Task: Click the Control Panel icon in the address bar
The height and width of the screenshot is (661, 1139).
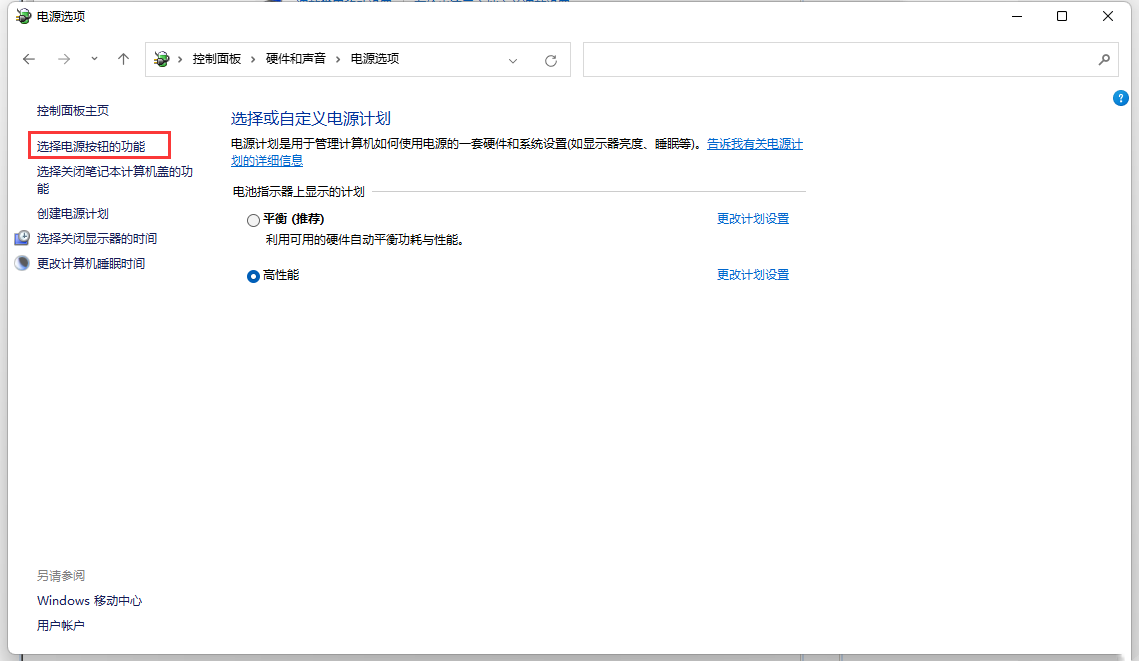Action: [161, 59]
